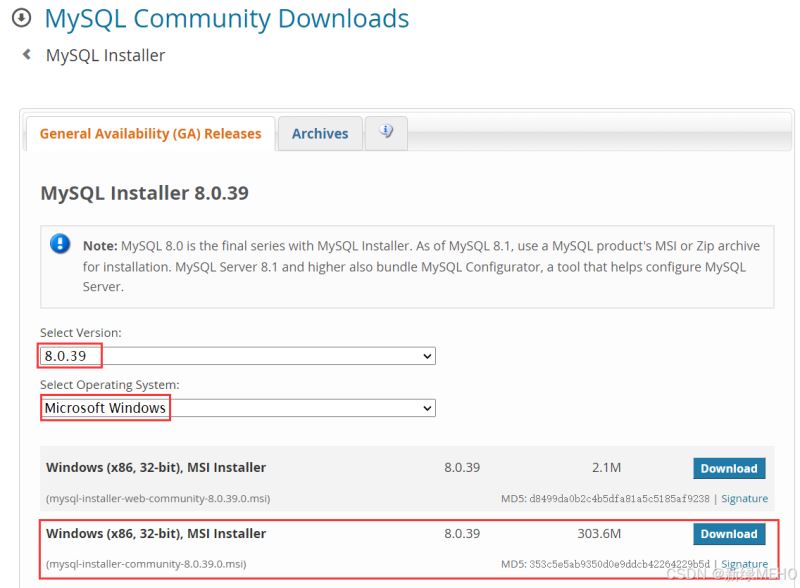Click the blue note alert icon
Viewport: 800px width, 588px height.
point(60,243)
